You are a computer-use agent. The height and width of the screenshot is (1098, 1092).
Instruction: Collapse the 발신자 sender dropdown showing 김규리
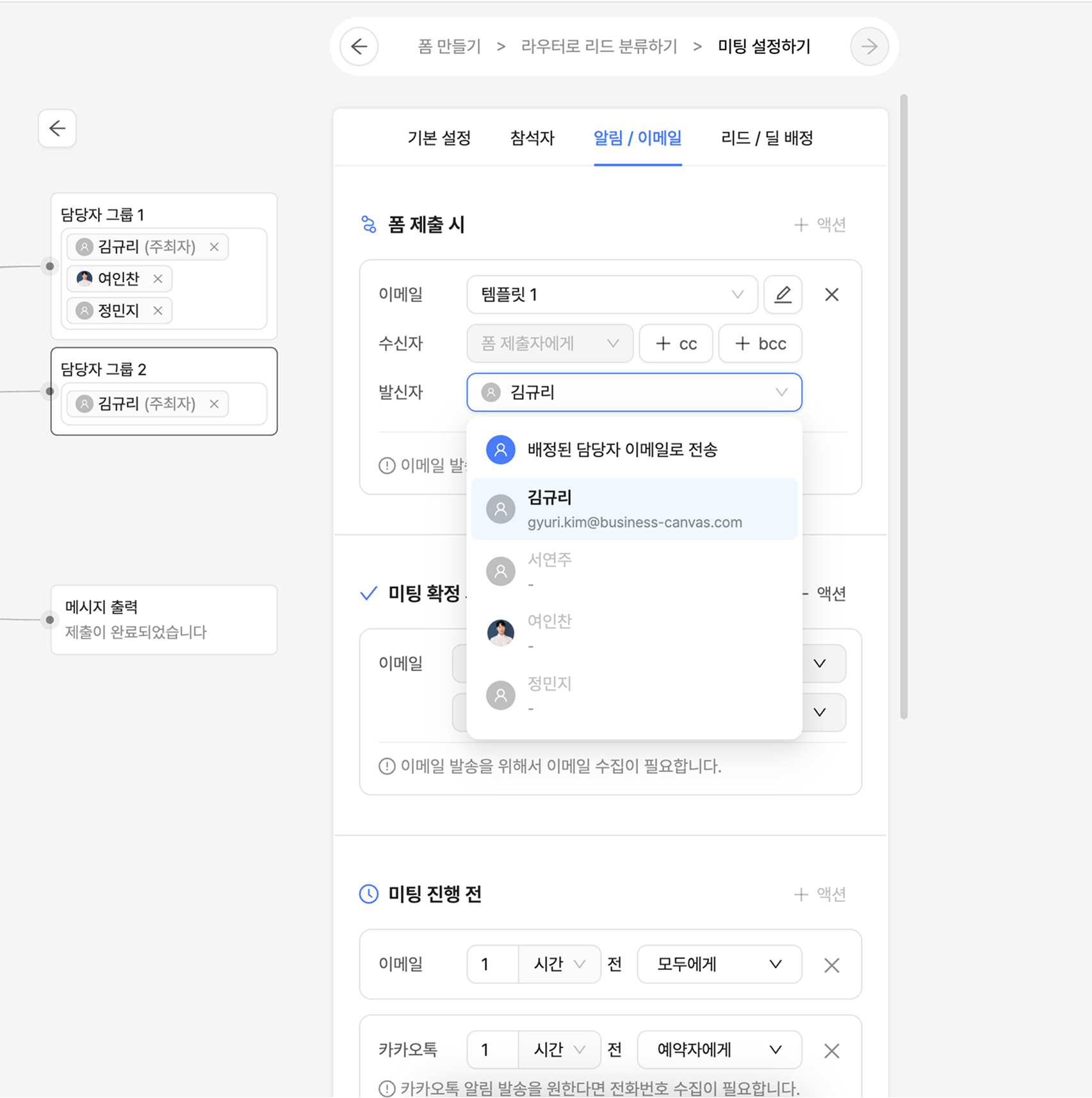point(634,392)
